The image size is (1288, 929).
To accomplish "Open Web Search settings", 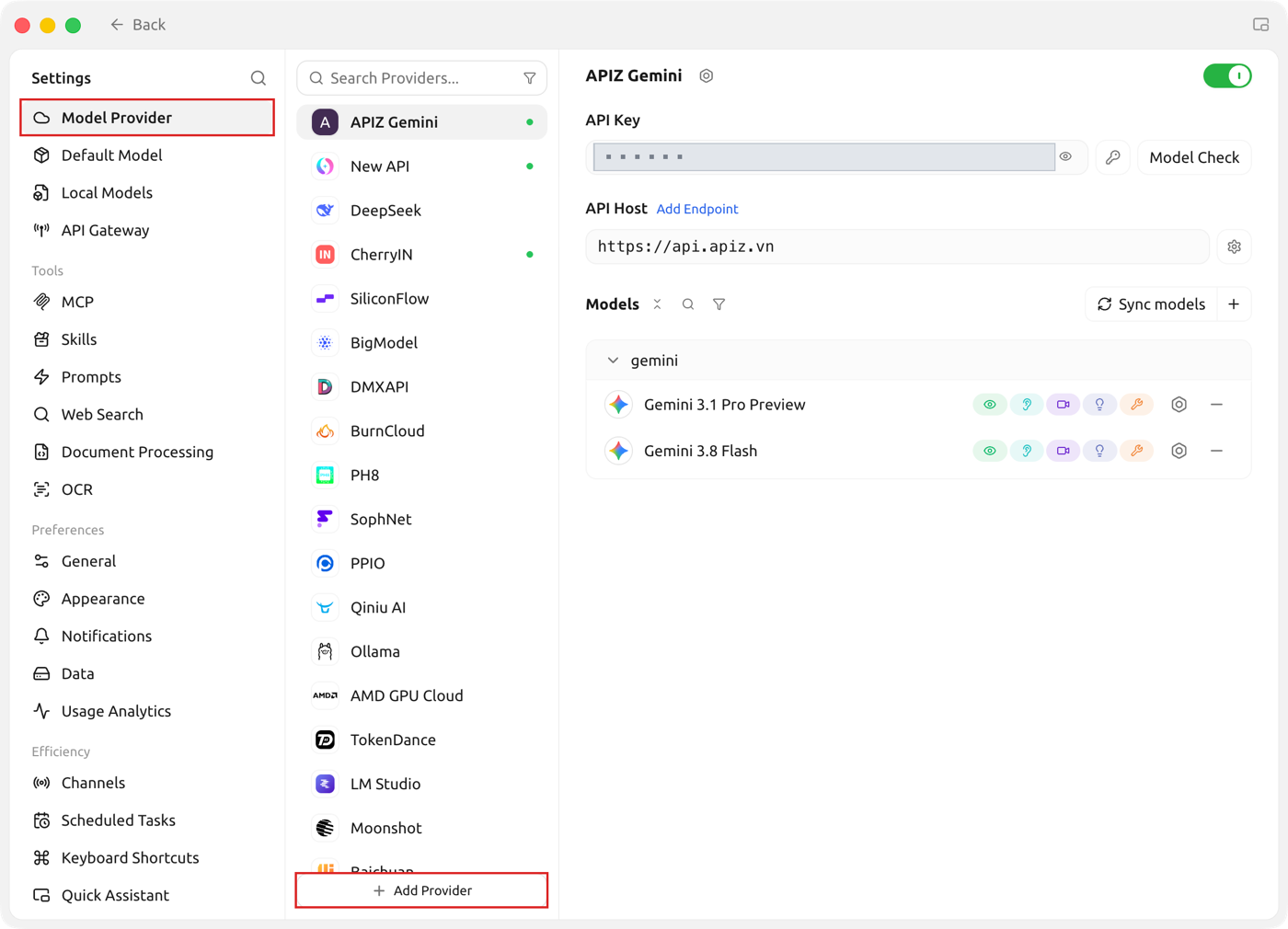I will pos(147,415).
